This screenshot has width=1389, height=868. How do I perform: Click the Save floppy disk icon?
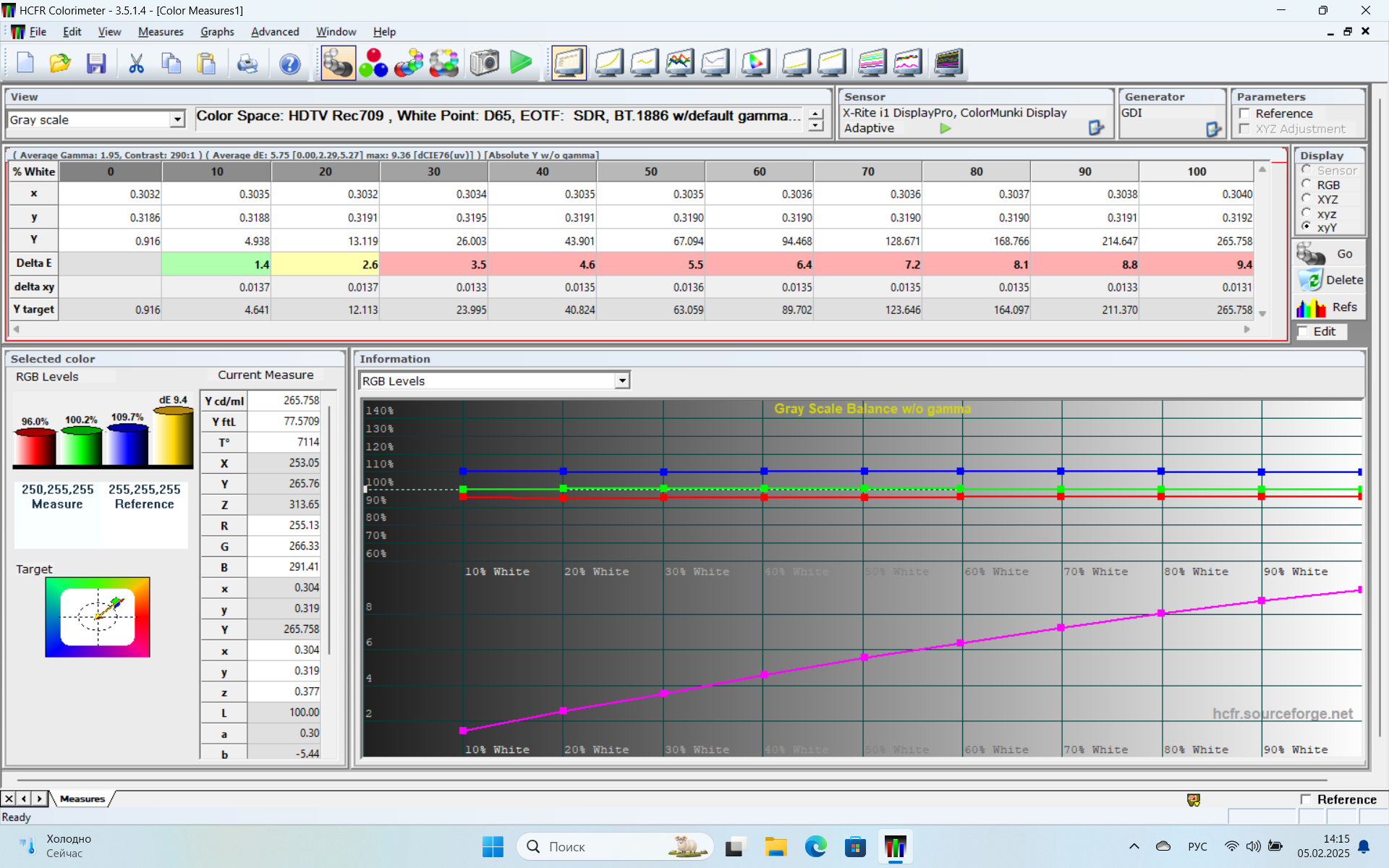[x=96, y=63]
